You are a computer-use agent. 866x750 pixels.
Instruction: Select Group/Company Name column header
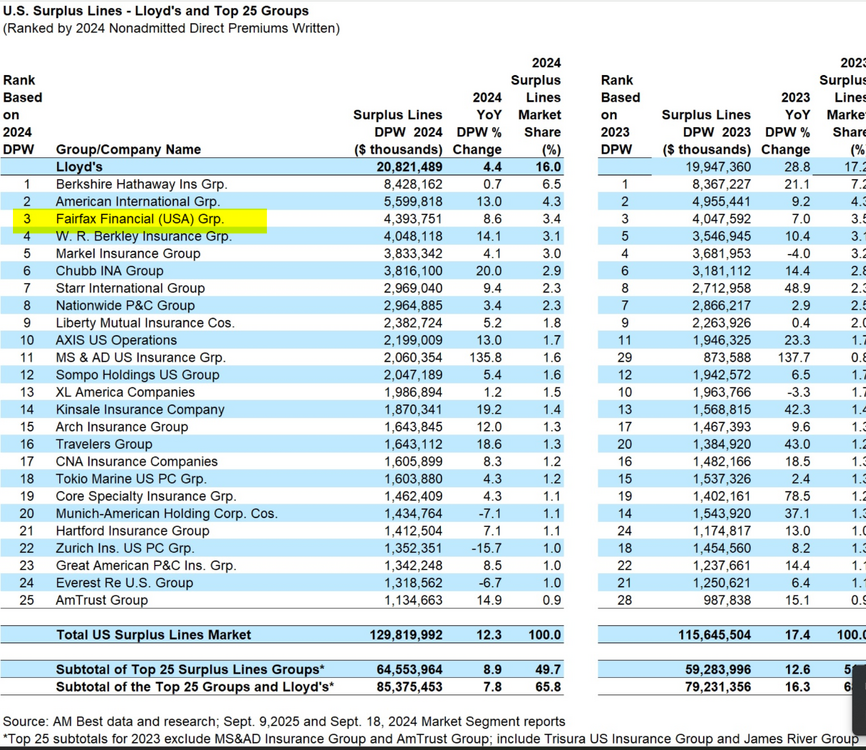pos(128,150)
